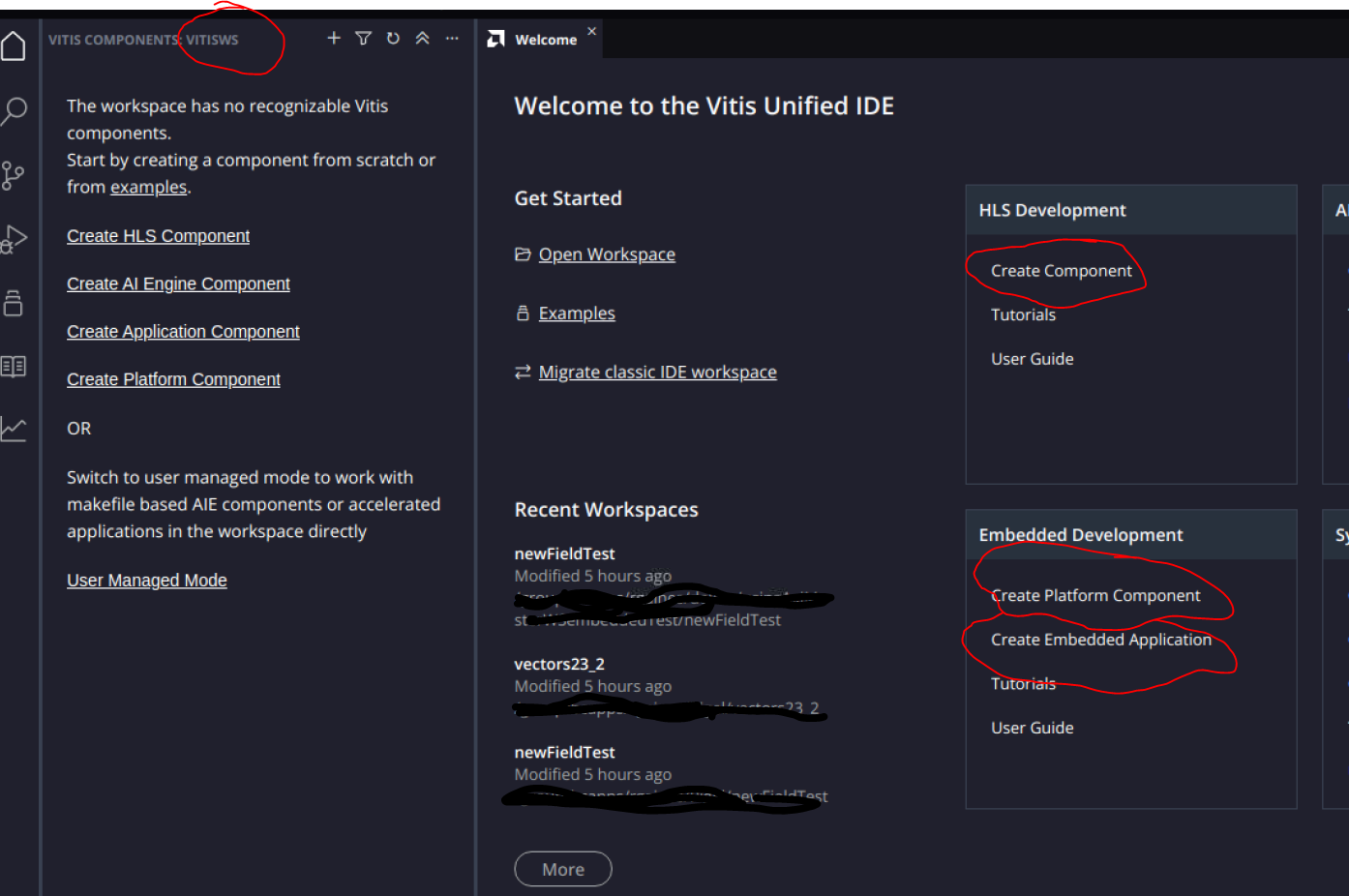Collapse all in Vitis Components panel
The image size is (1349, 896).
422,39
